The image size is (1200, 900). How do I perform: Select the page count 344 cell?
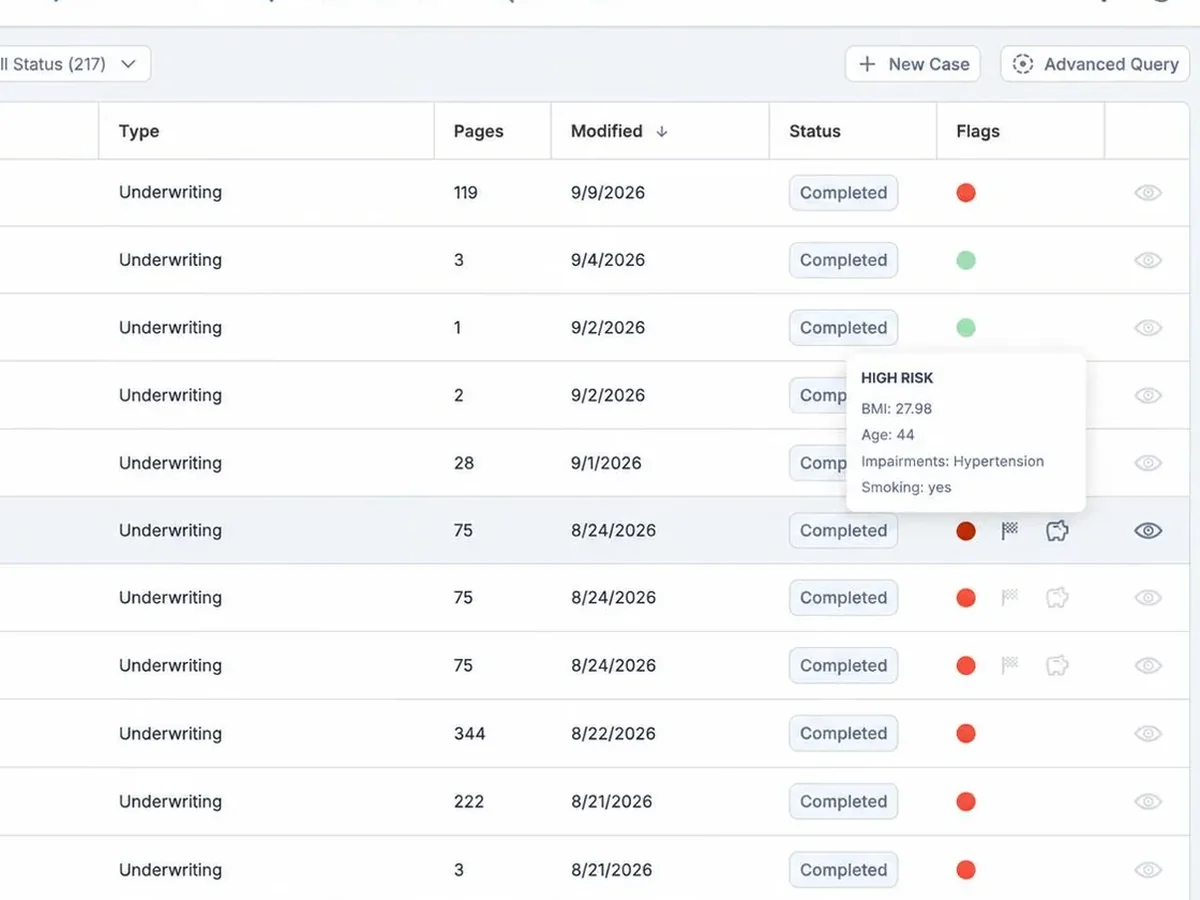[469, 733]
